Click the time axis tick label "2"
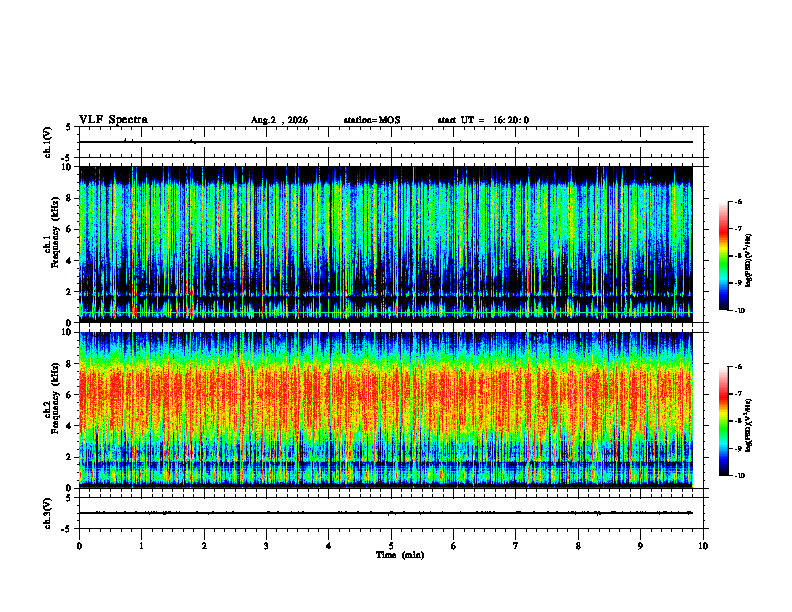Image resolution: width=792 pixels, height=612 pixels. (x=204, y=546)
